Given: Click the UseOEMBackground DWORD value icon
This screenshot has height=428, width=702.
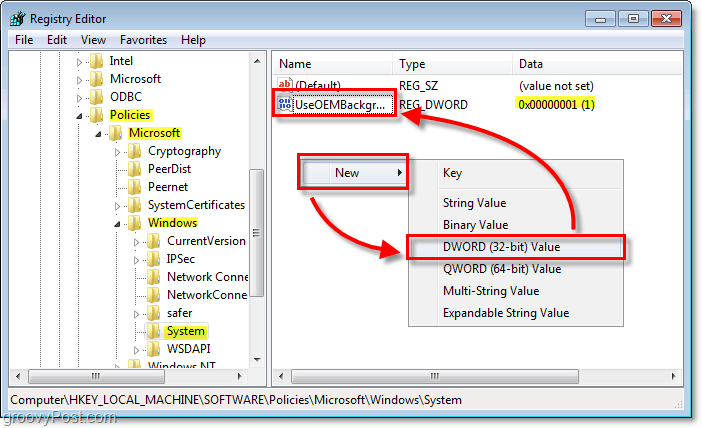Looking at the screenshot, I should (x=284, y=104).
